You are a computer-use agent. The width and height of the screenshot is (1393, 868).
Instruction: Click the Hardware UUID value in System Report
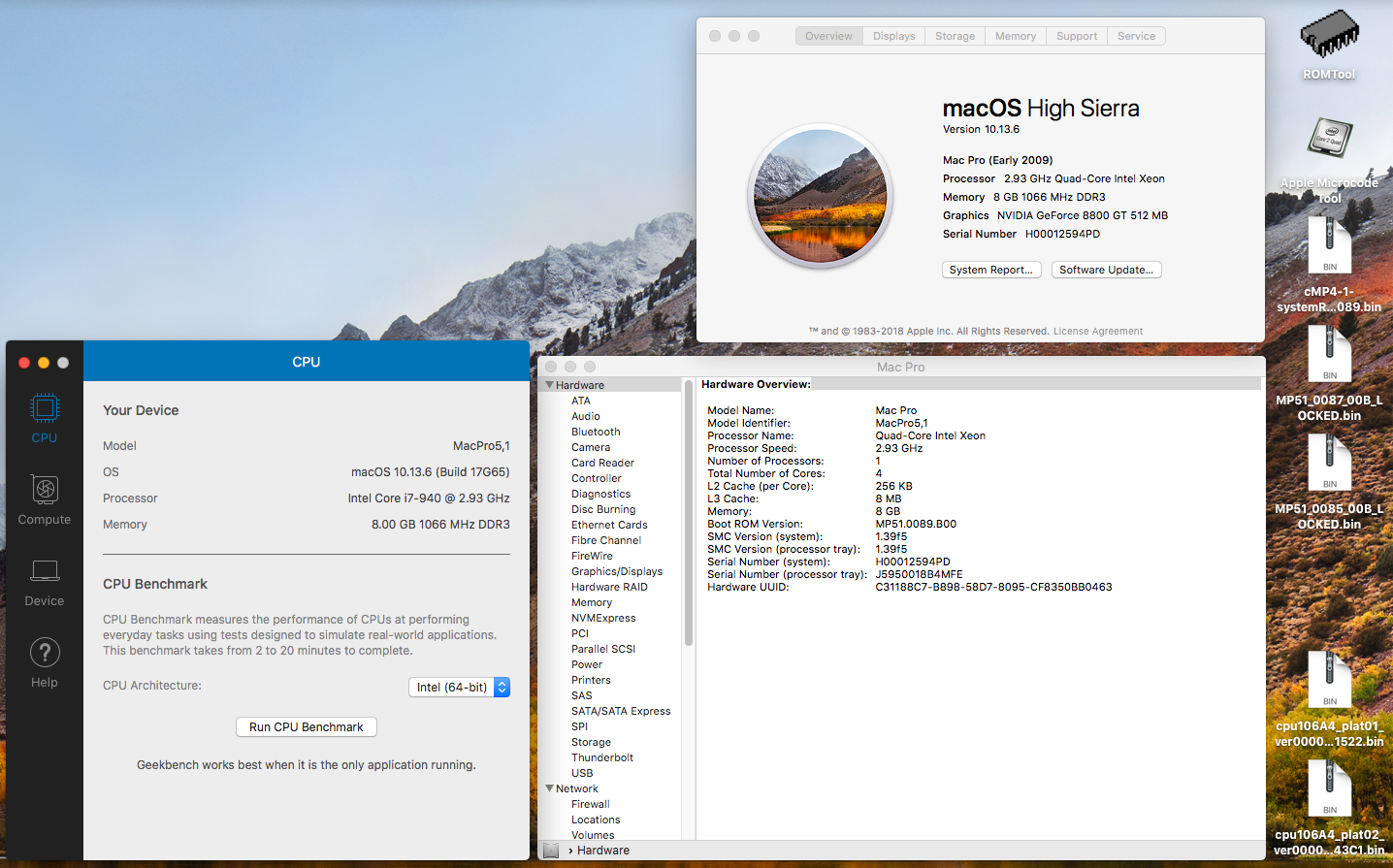click(x=993, y=587)
